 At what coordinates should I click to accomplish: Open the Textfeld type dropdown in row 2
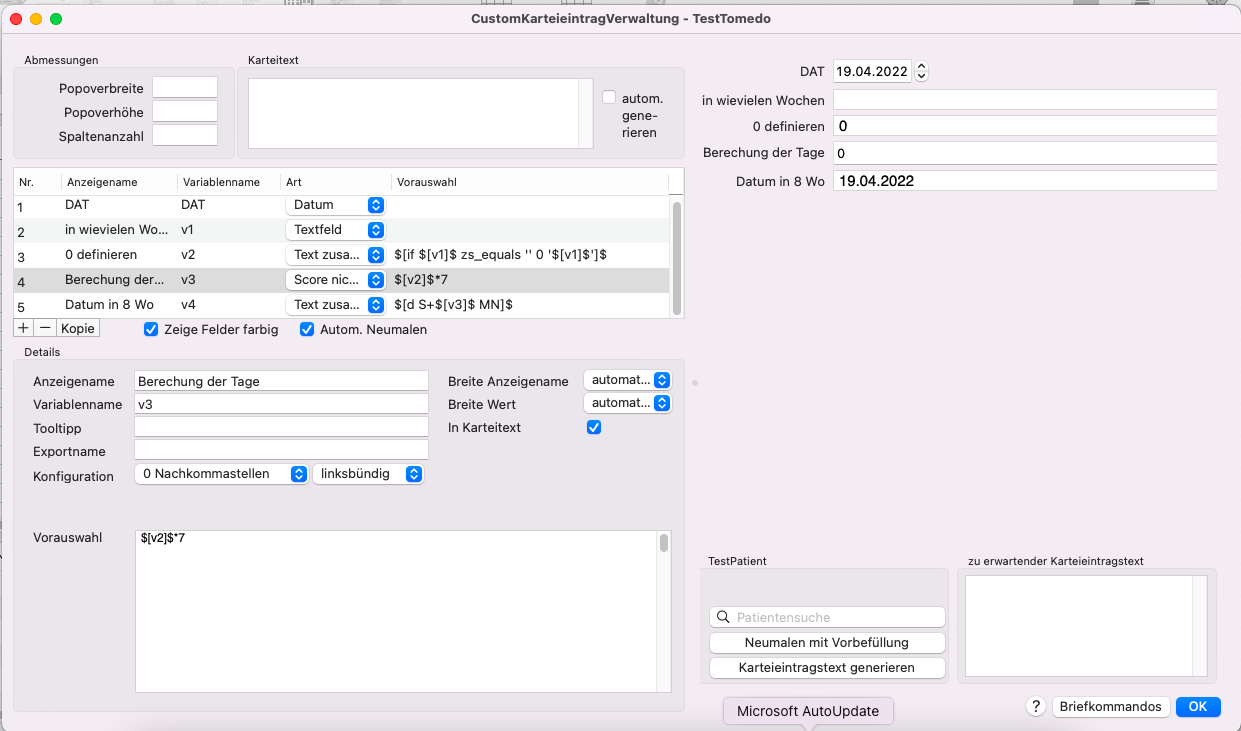[335, 230]
